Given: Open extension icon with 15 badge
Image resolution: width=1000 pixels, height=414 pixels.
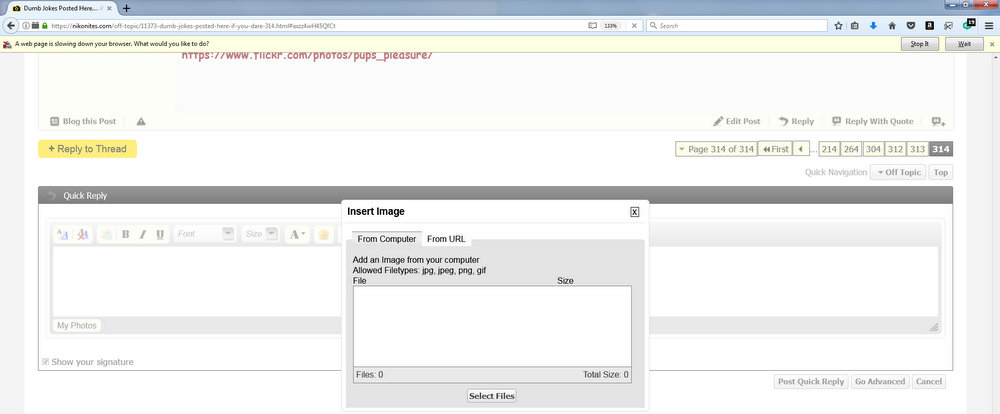Looking at the screenshot, I should (969, 24).
